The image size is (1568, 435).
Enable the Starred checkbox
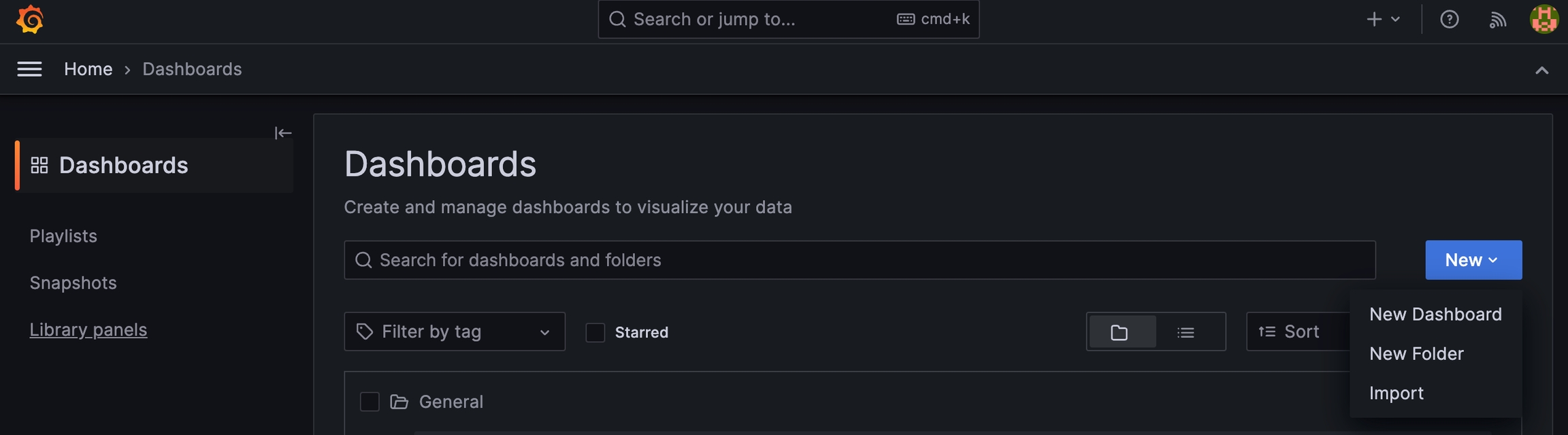(x=595, y=332)
